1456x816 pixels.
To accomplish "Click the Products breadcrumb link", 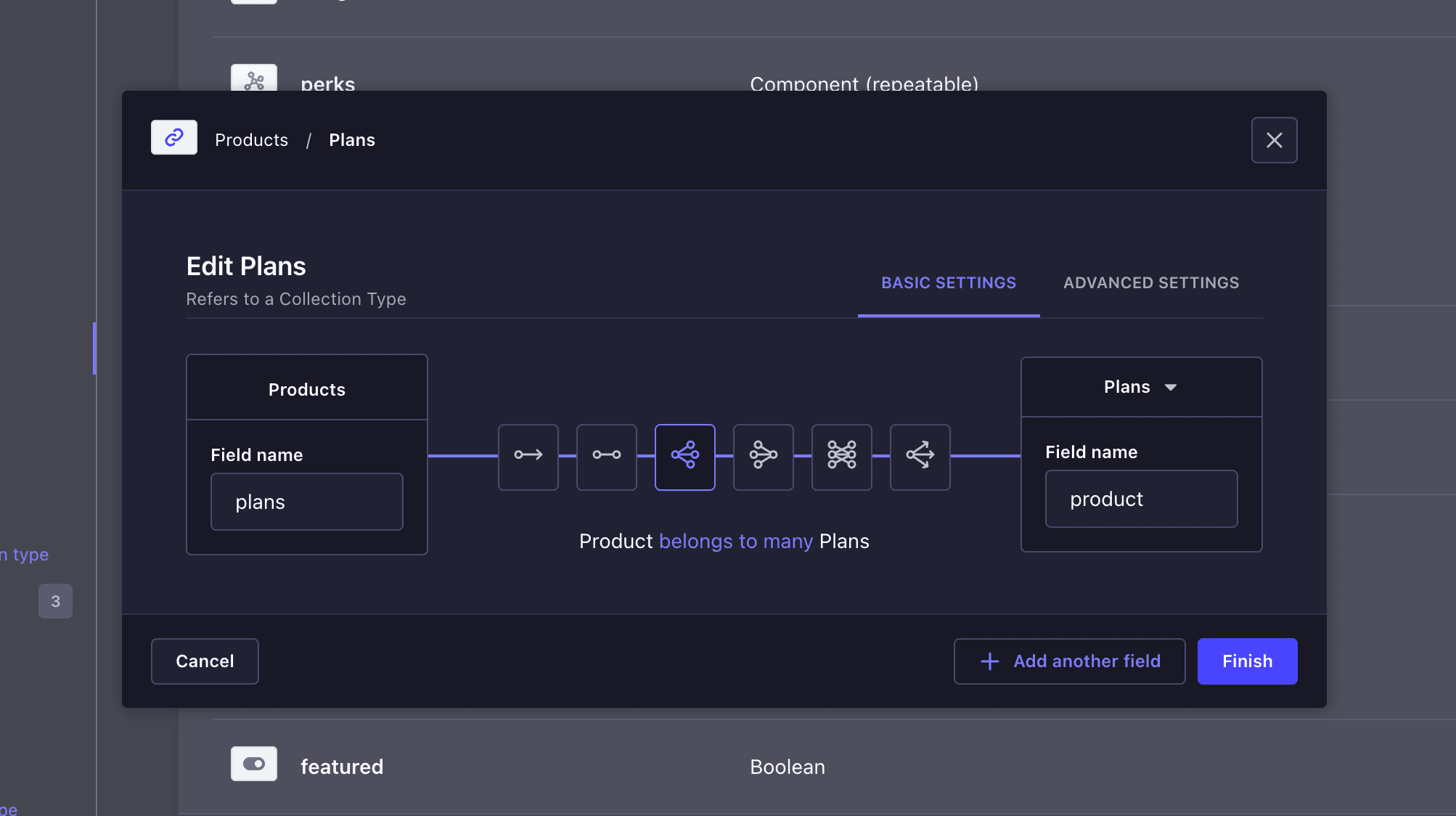I will (x=251, y=140).
